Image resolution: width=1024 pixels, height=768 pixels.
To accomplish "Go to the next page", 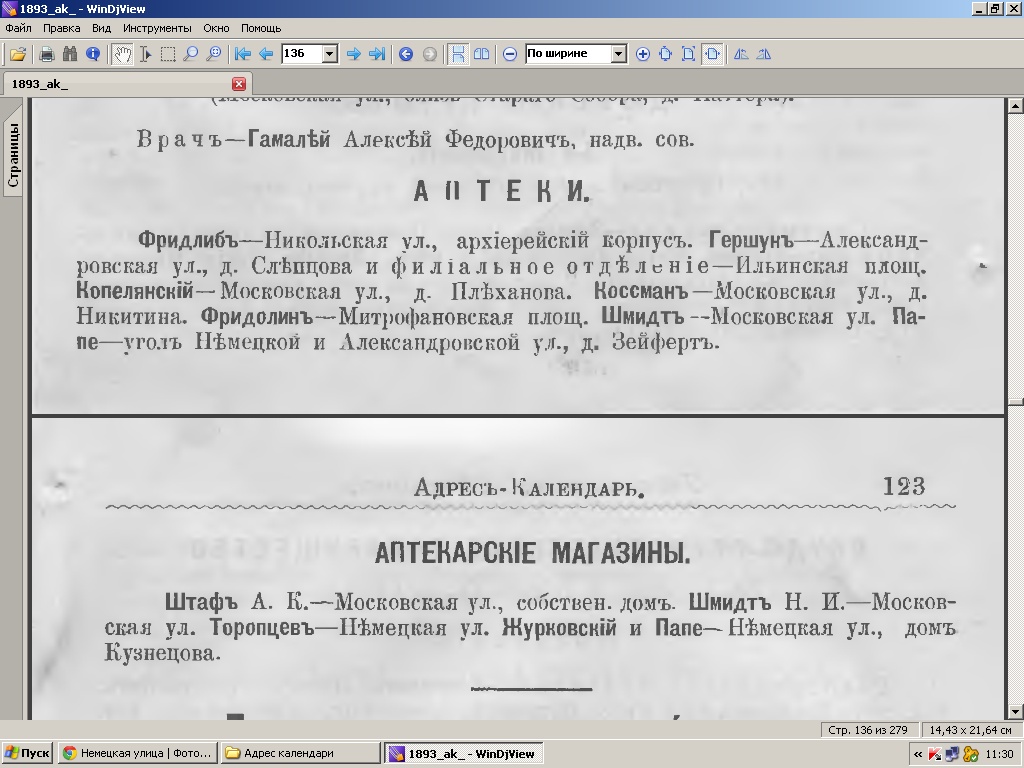I will click(353, 54).
